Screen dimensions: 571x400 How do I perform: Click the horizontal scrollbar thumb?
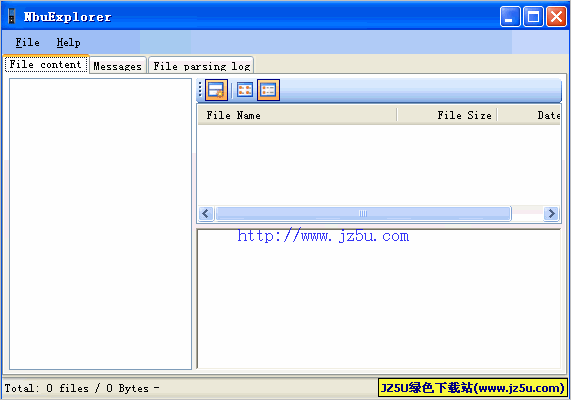pyautogui.click(x=363, y=213)
